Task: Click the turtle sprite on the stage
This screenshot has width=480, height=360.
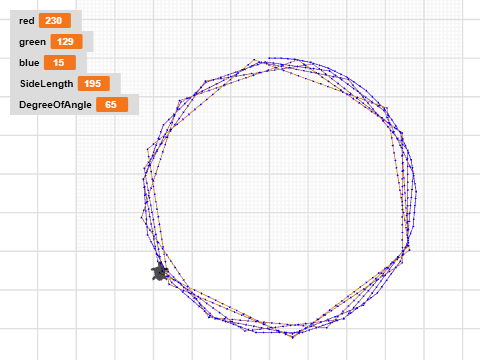Action: pos(160,272)
